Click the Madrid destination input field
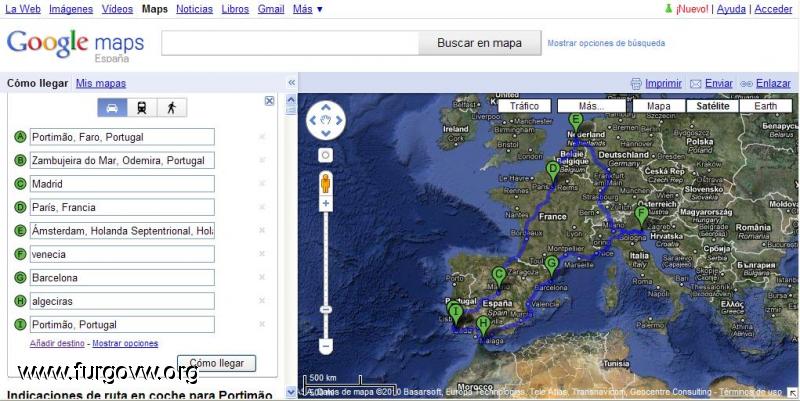Screen dimensions: 800x401 [x=122, y=184]
